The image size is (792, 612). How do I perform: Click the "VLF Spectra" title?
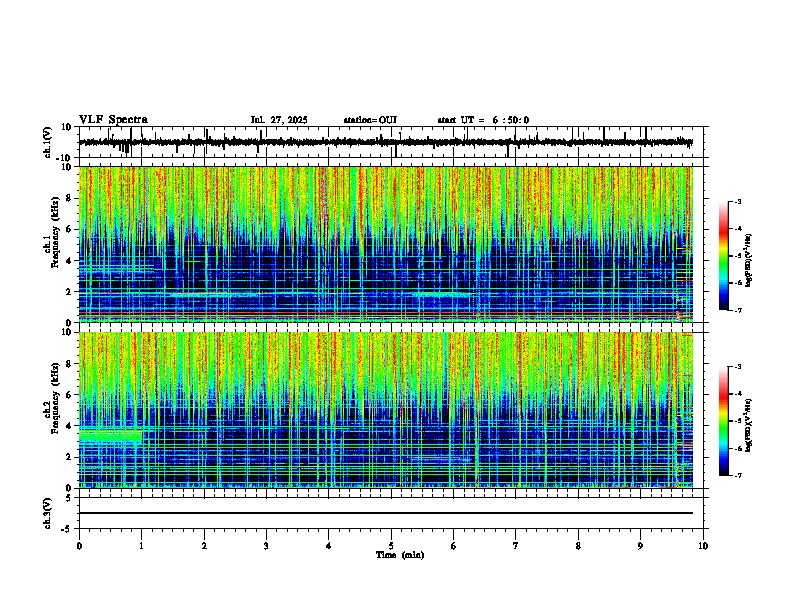(x=113, y=120)
